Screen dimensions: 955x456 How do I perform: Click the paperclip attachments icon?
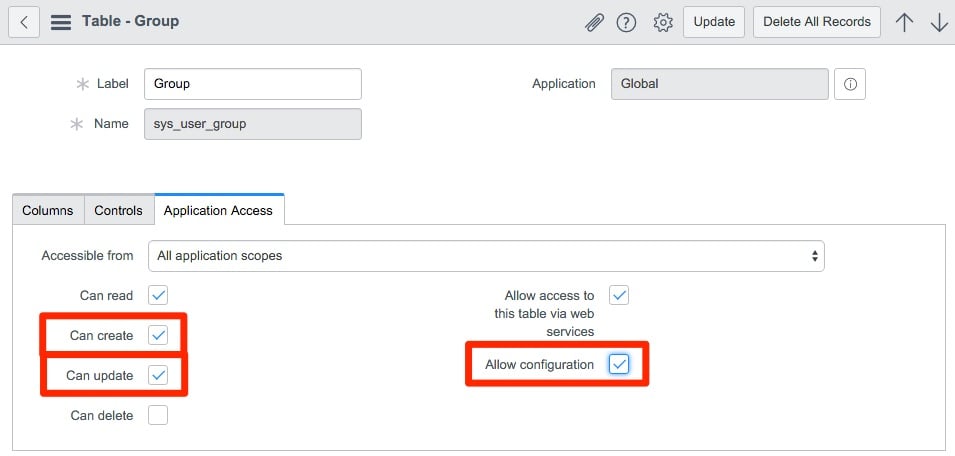click(595, 22)
